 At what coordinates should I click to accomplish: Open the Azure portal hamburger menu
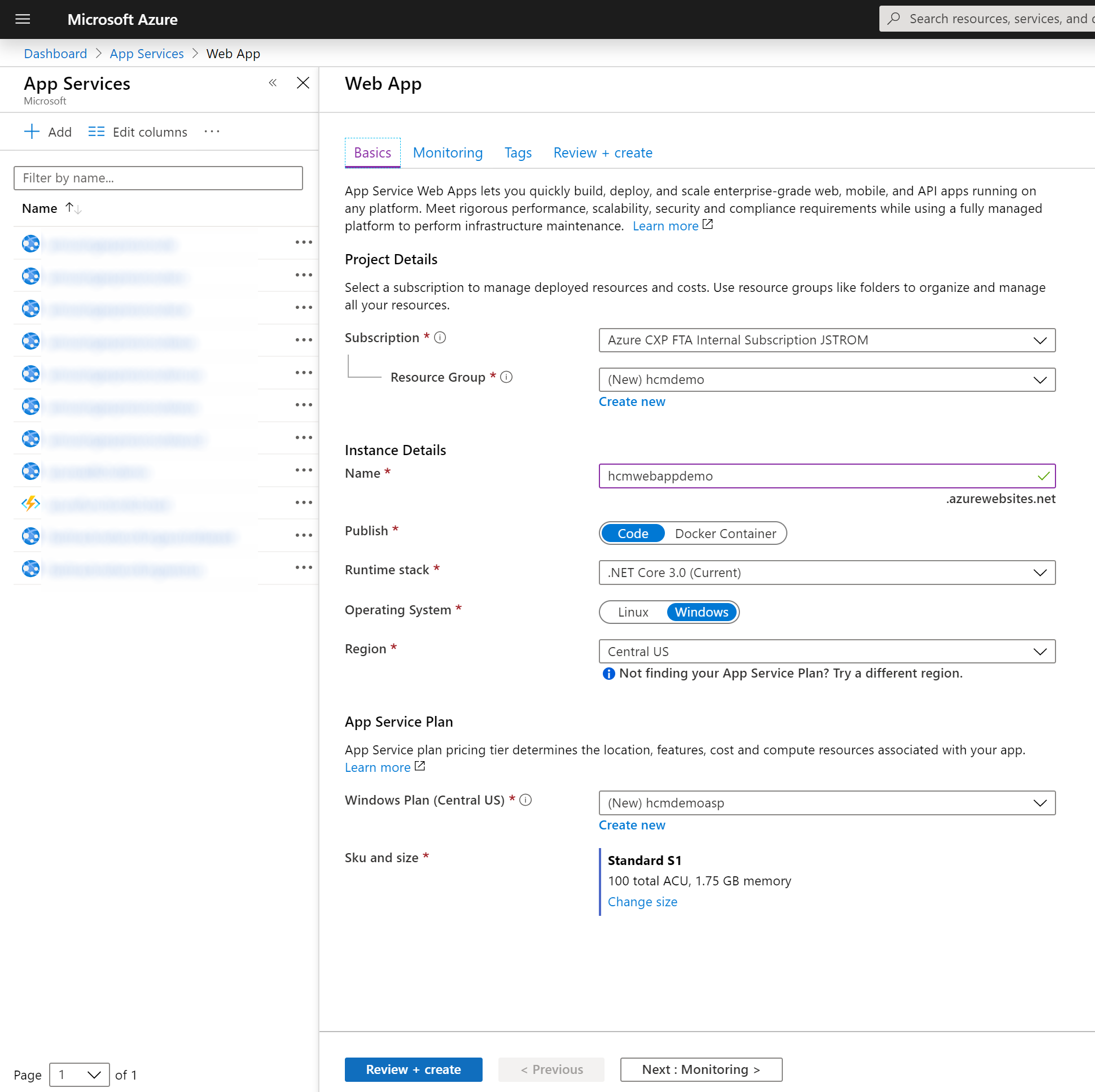[23, 19]
